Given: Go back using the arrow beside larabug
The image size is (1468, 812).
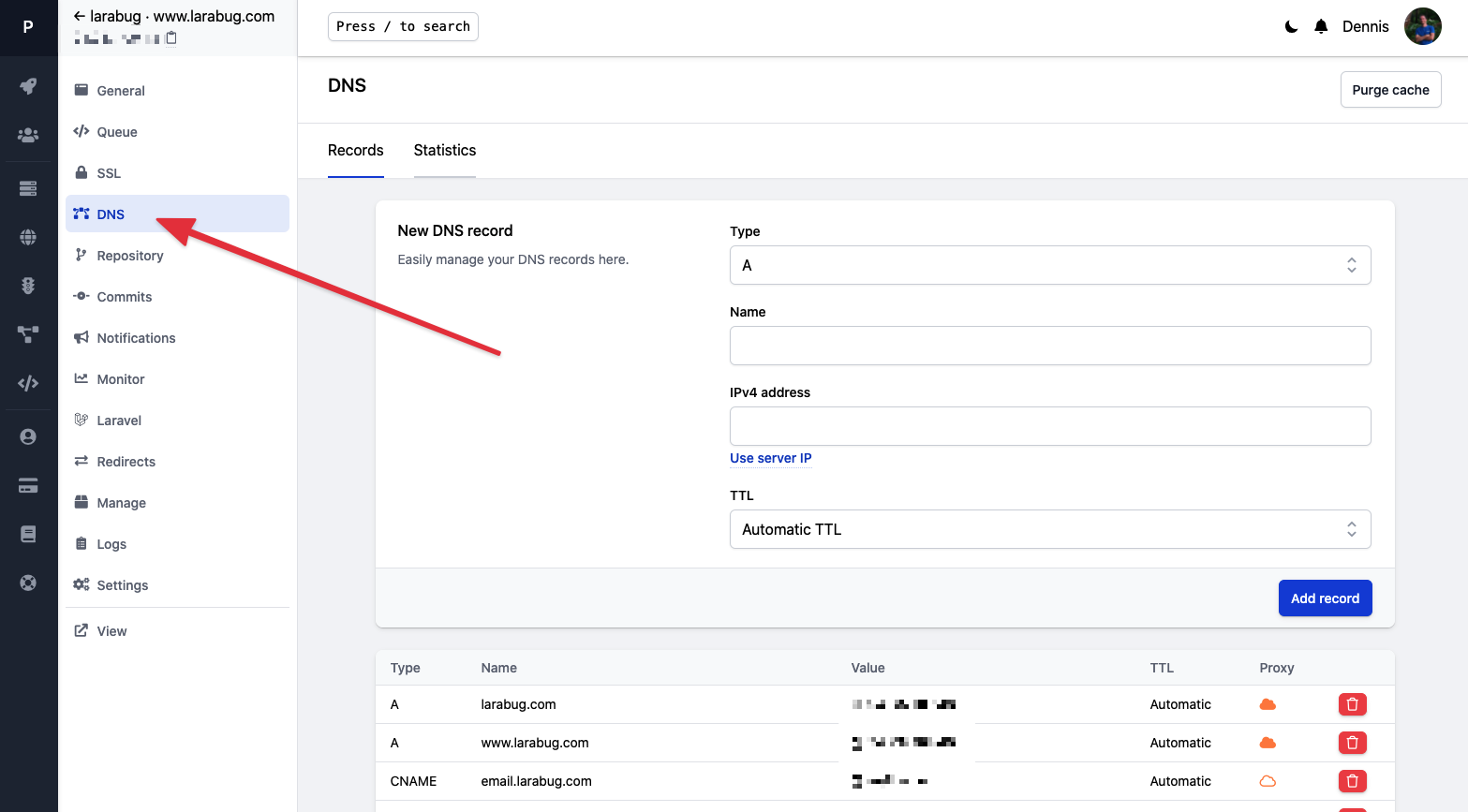Looking at the screenshot, I should pos(80,16).
